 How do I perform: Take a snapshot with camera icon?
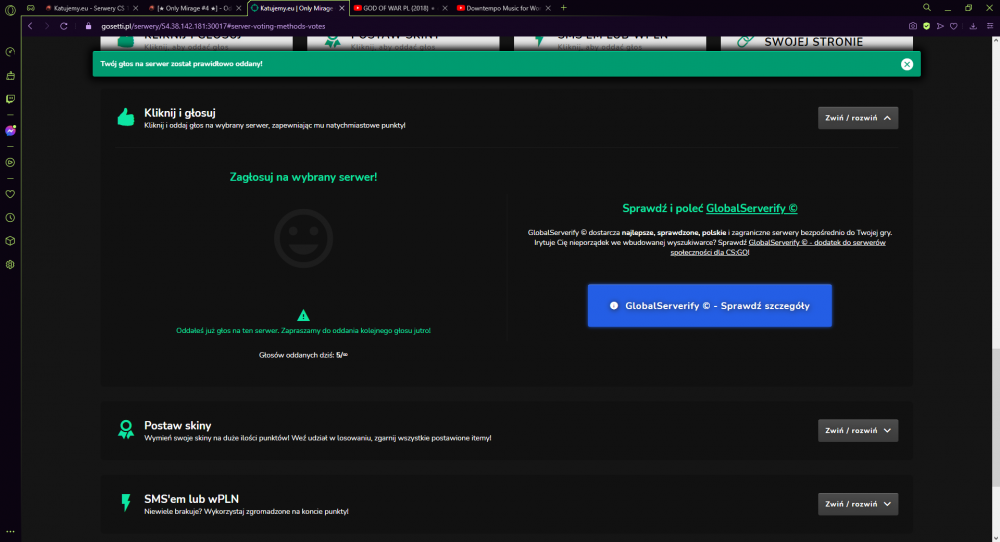point(913,26)
